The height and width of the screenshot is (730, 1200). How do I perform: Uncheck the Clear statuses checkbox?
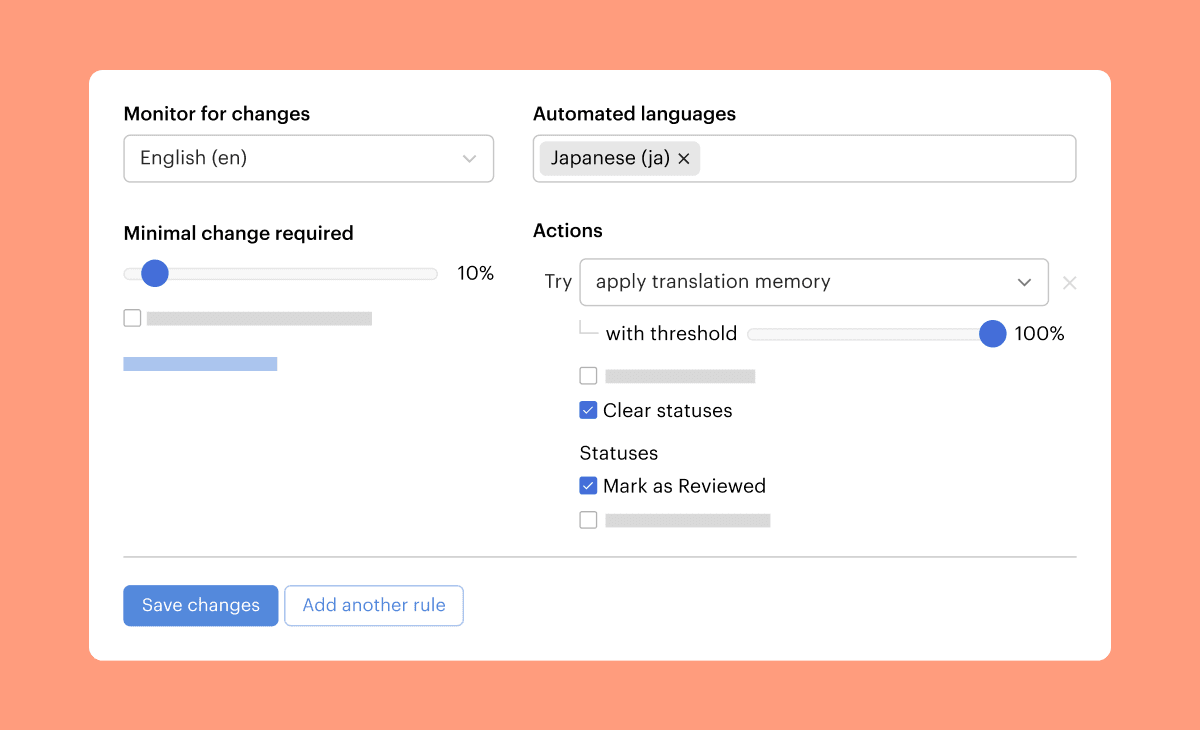click(x=588, y=410)
